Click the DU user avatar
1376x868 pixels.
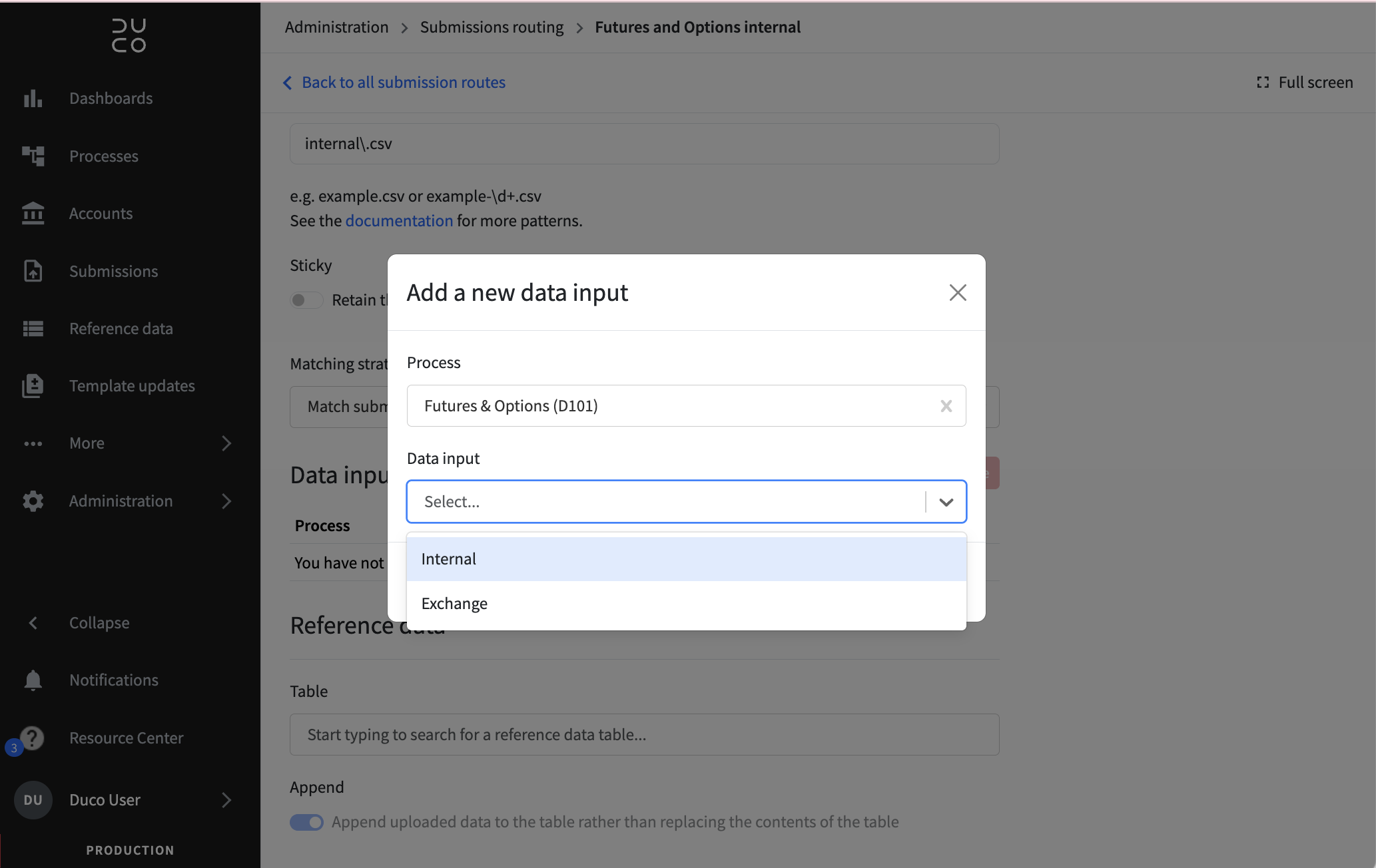(33, 800)
